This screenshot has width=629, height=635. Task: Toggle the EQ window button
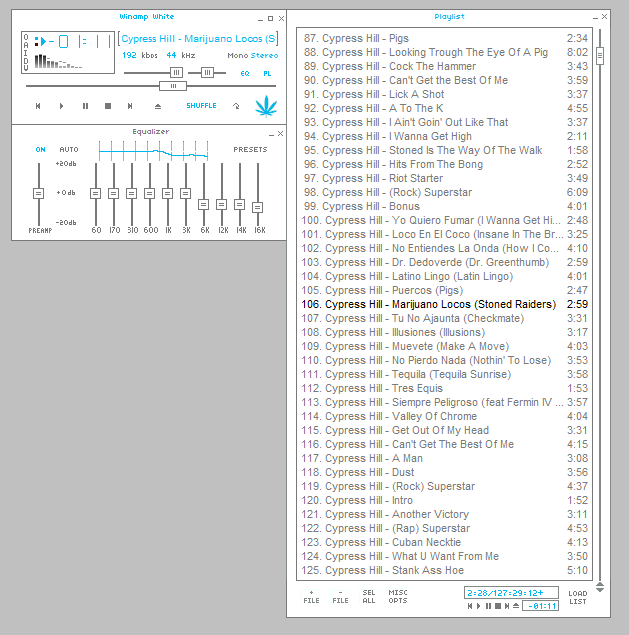pyautogui.click(x=245, y=73)
